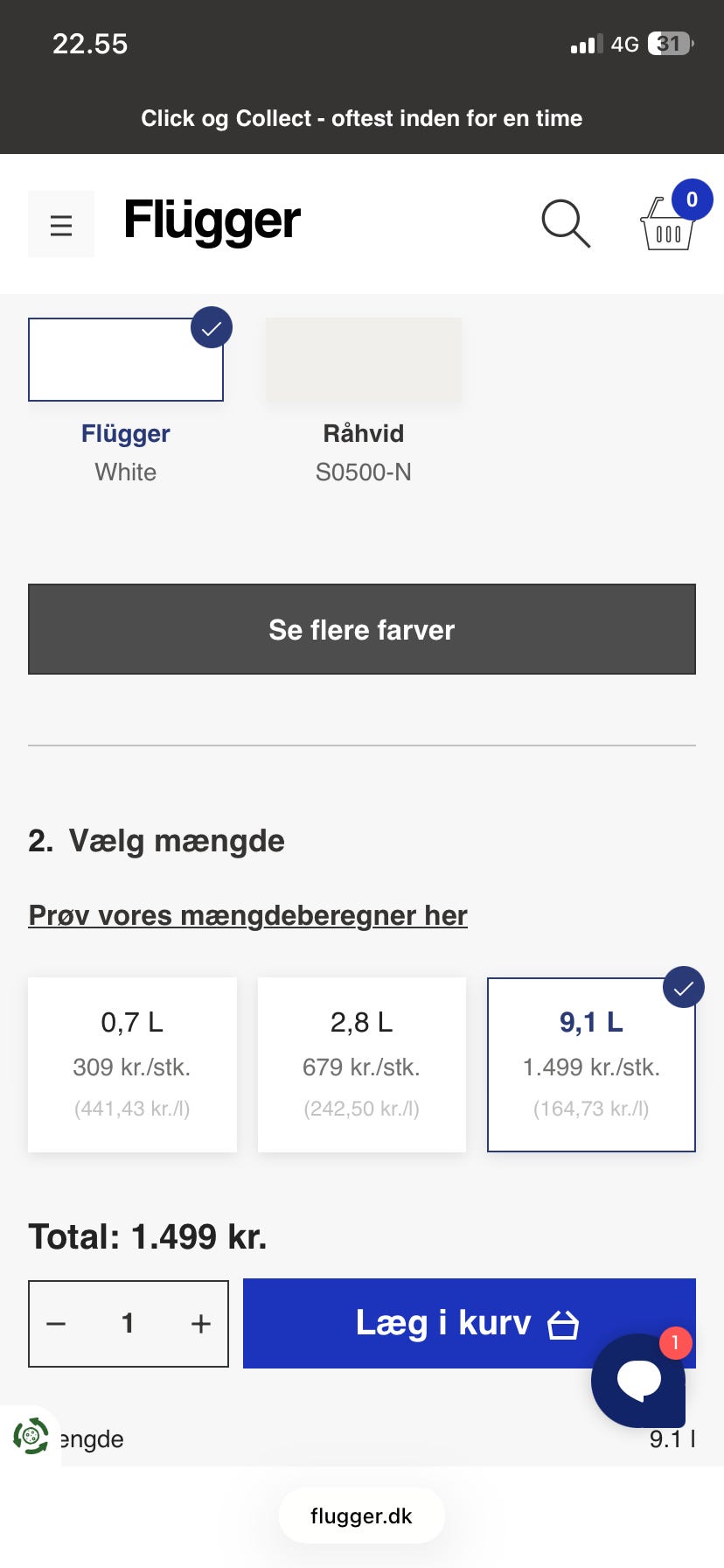Select the 2,8 L size option

361,1064
